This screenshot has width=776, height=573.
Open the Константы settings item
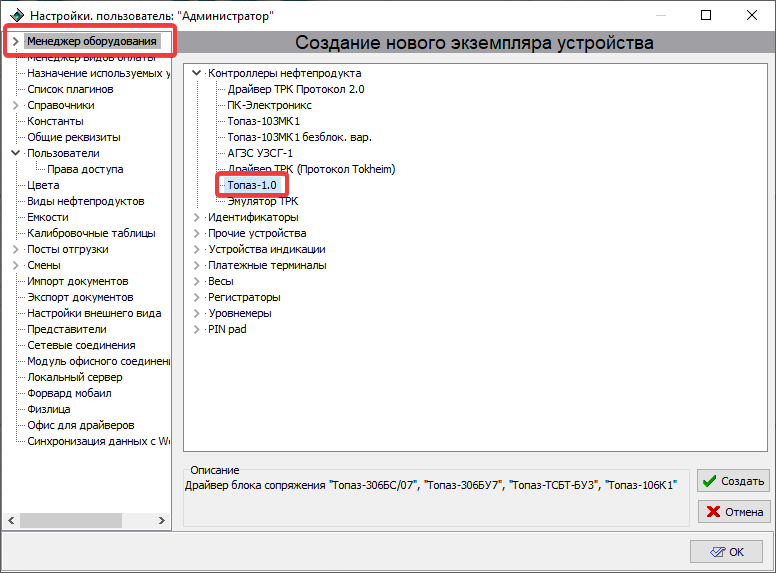point(55,121)
